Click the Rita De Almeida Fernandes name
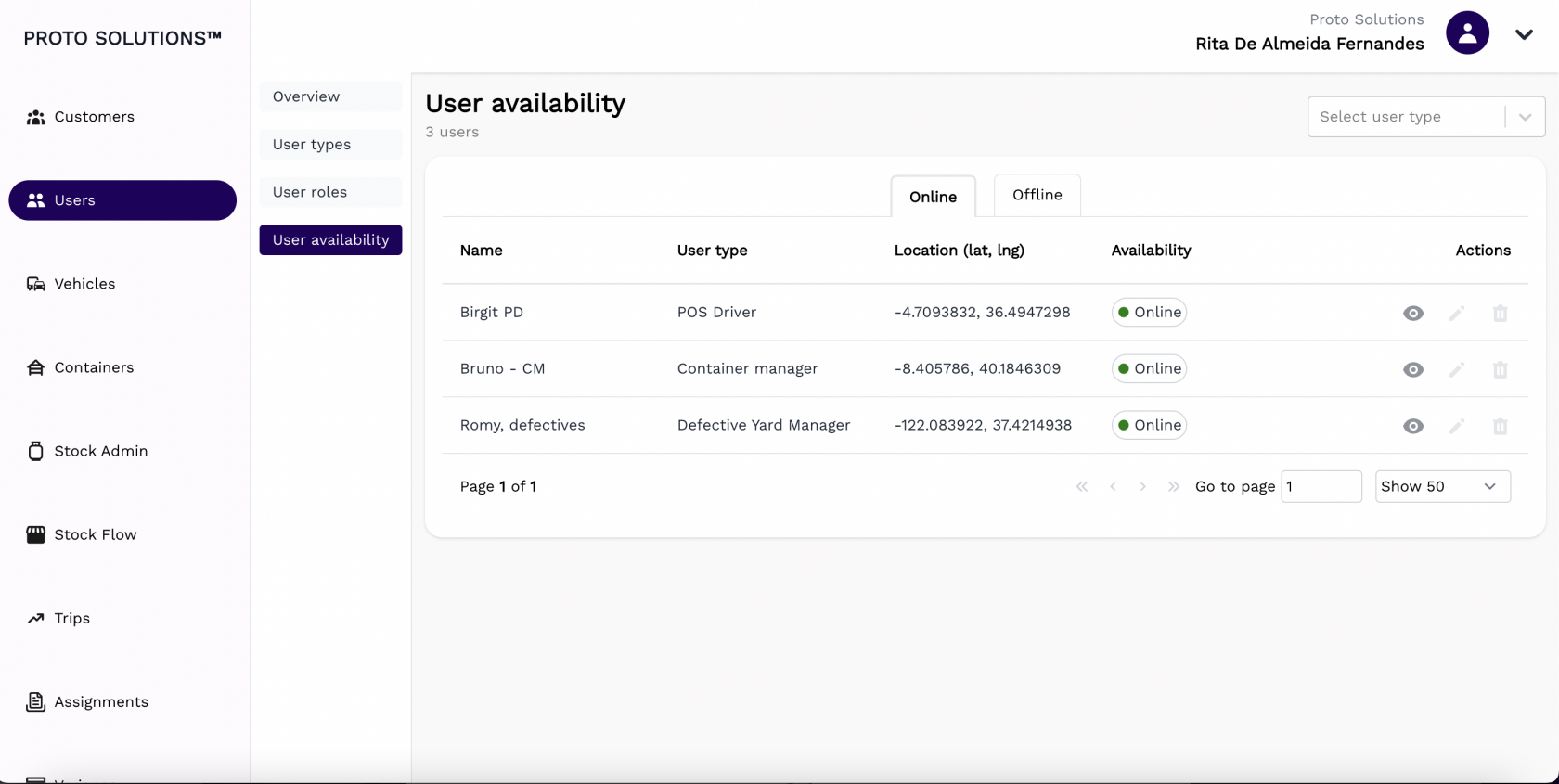 point(1309,44)
